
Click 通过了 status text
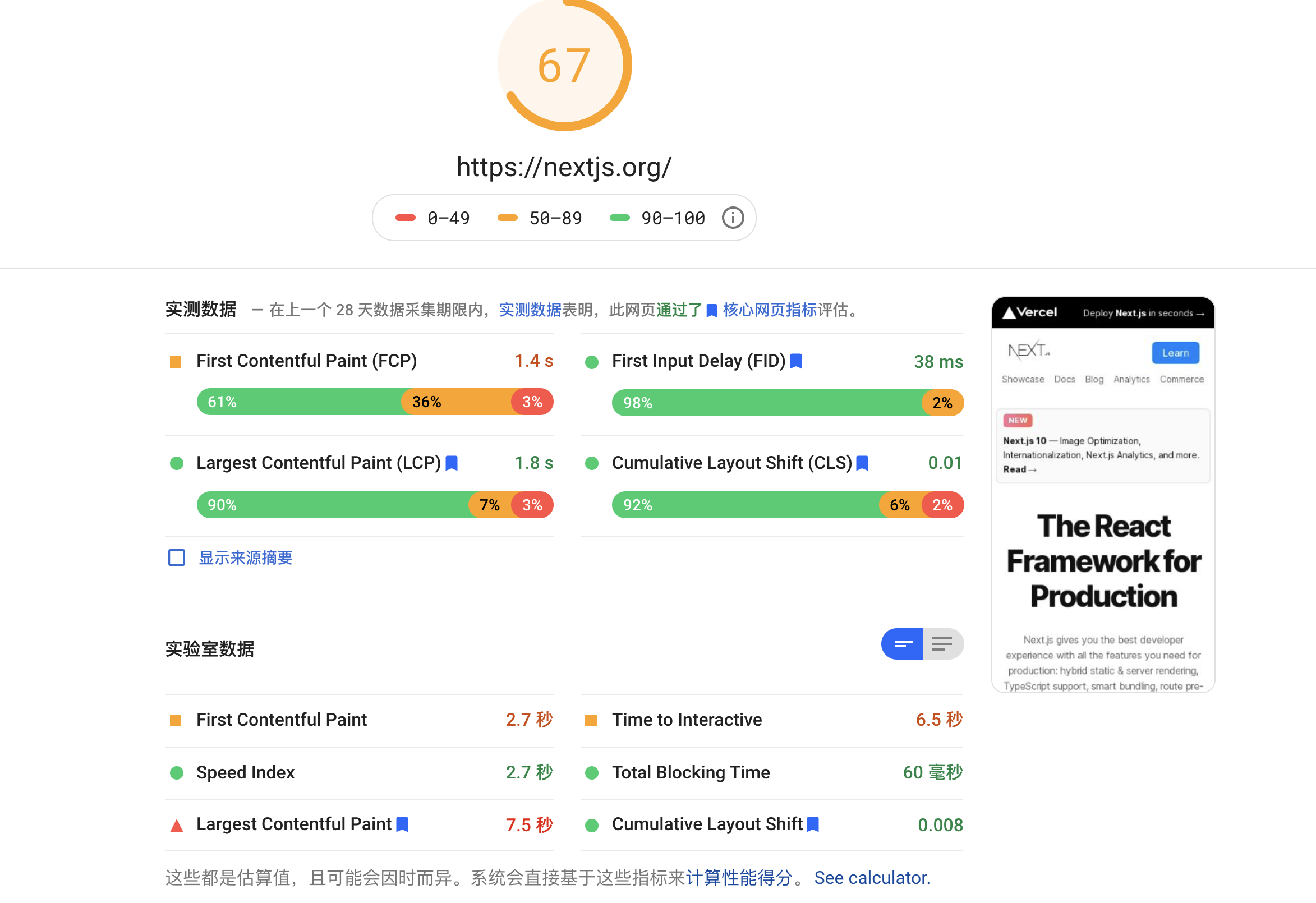(679, 310)
